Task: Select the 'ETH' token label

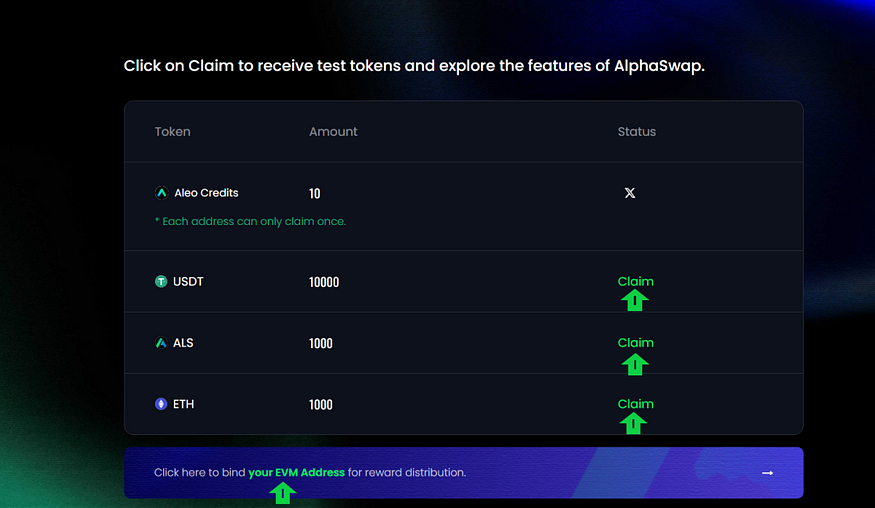Action: pyautogui.click(x=184, y=404)
